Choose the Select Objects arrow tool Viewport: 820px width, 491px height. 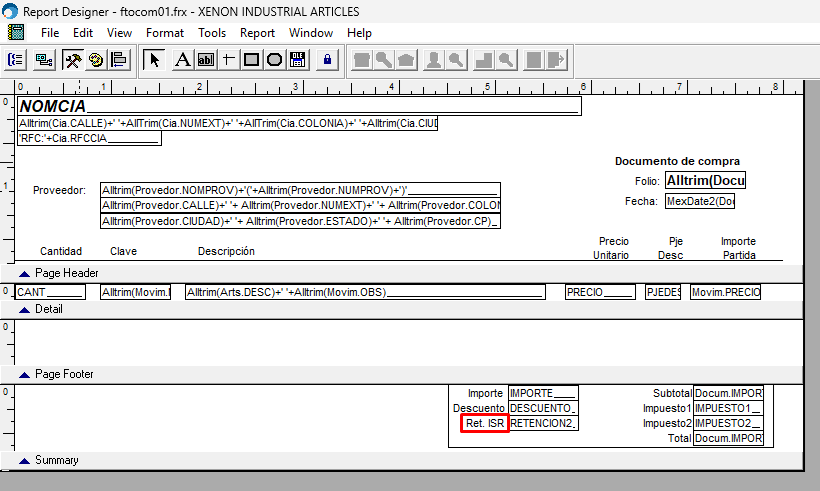click(154, 60)
